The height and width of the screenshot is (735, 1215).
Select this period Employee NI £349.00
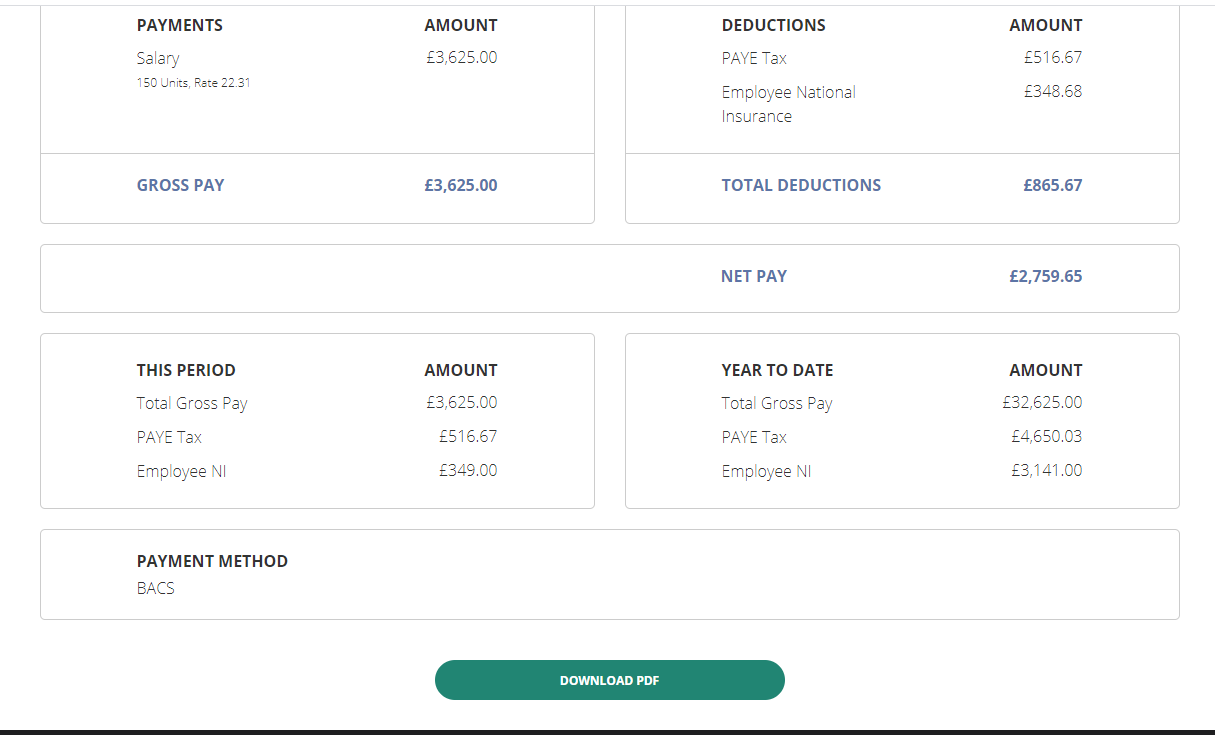[468, 470]
